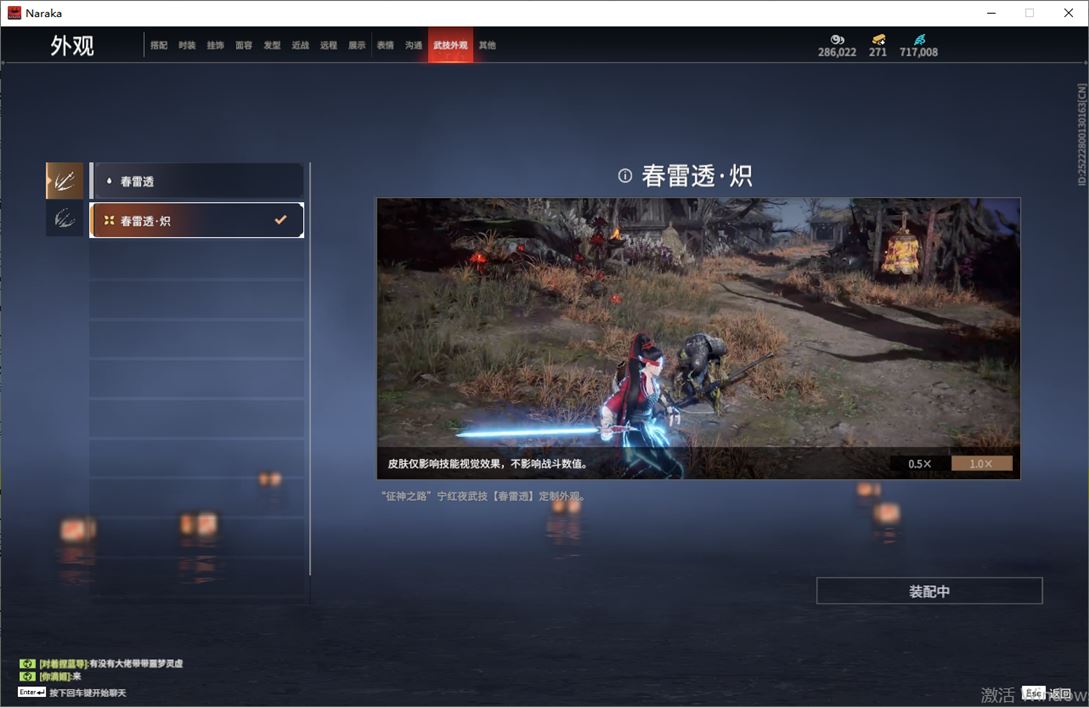Click the Esc key return icon
The width and height of the screenshot is (1089, 707).
(x=1033, y=692)
